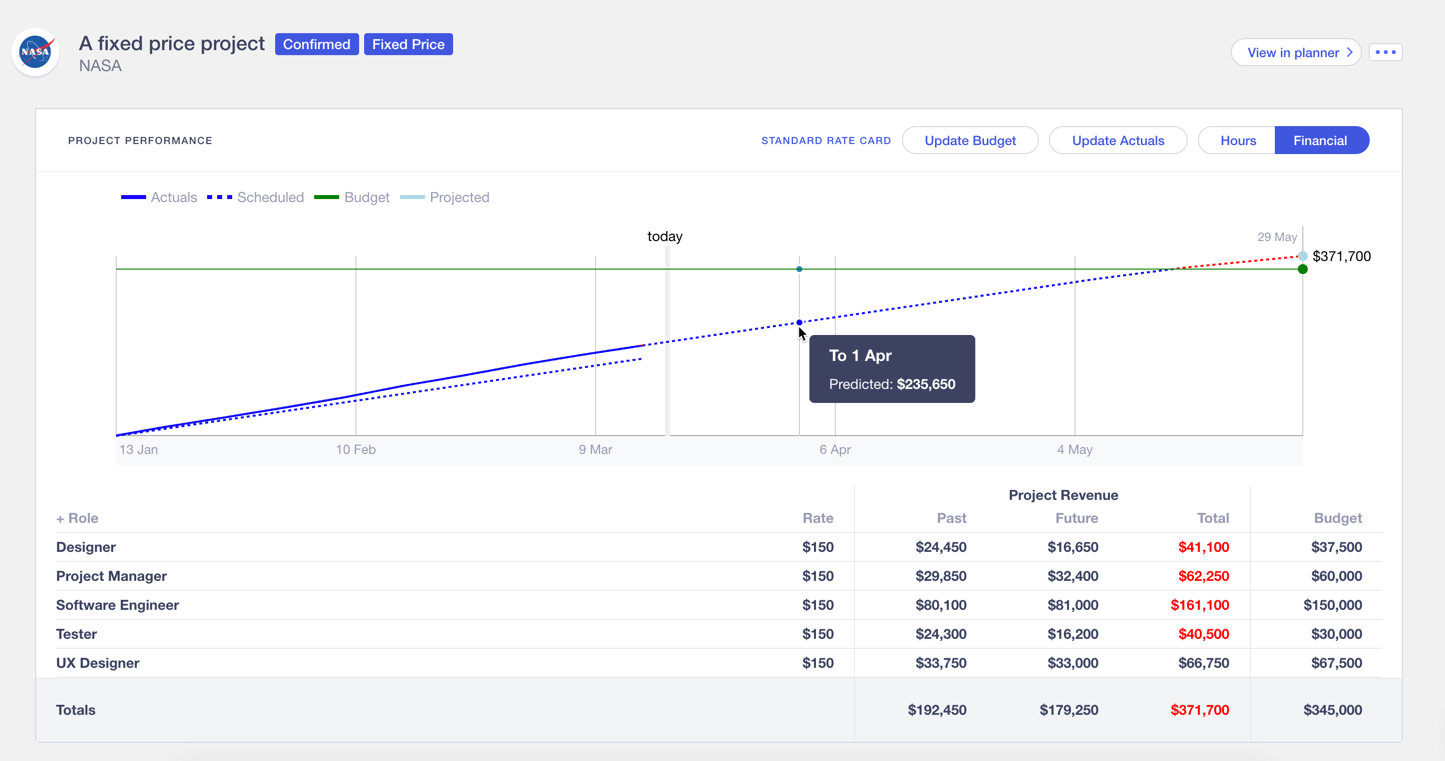Click the Update Budget button

click(969, 140)
